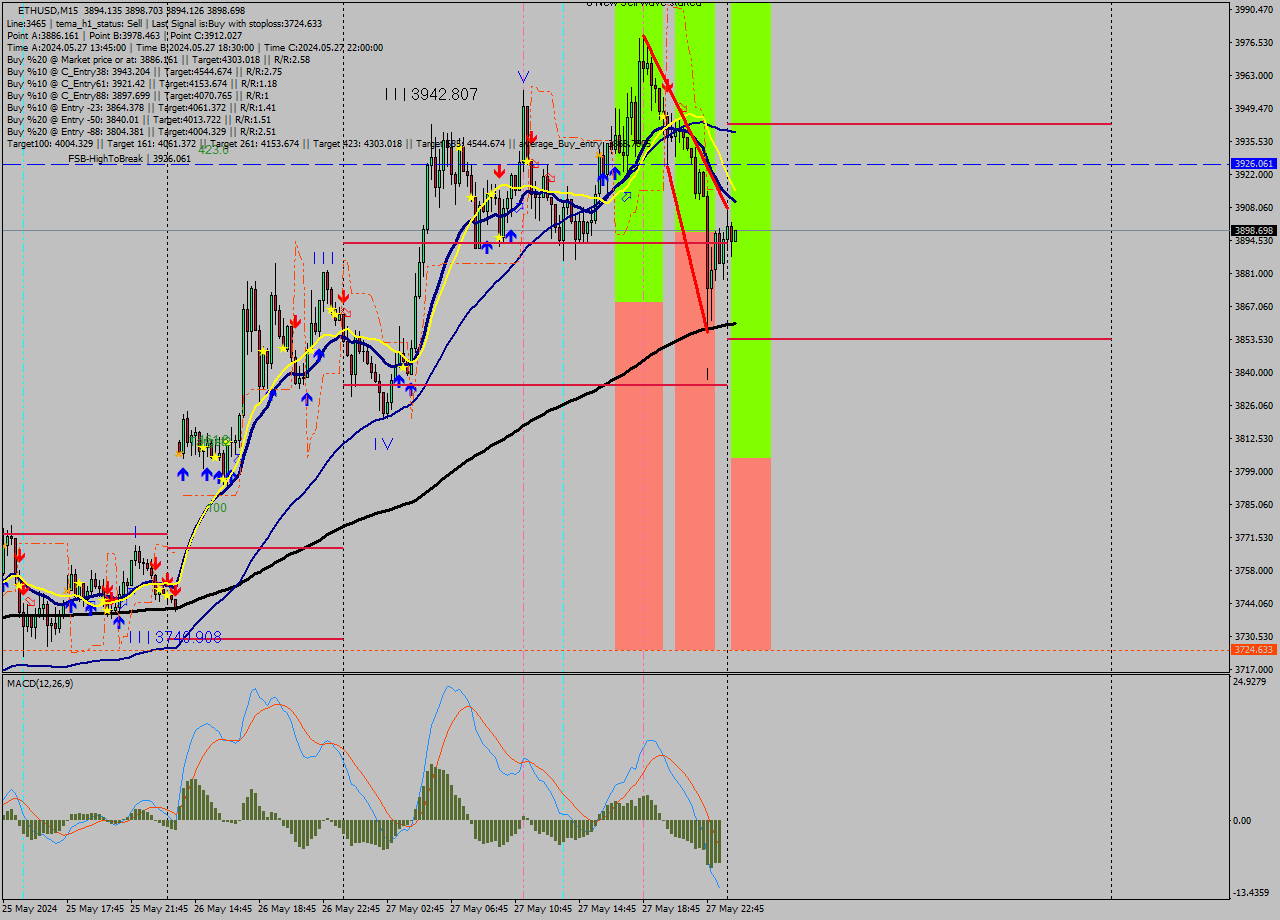Select the blue 'III 3749.908' wave label
The height and width of the screenshot is (920, 1280).
pyautogui.click(x=175, y=637)
